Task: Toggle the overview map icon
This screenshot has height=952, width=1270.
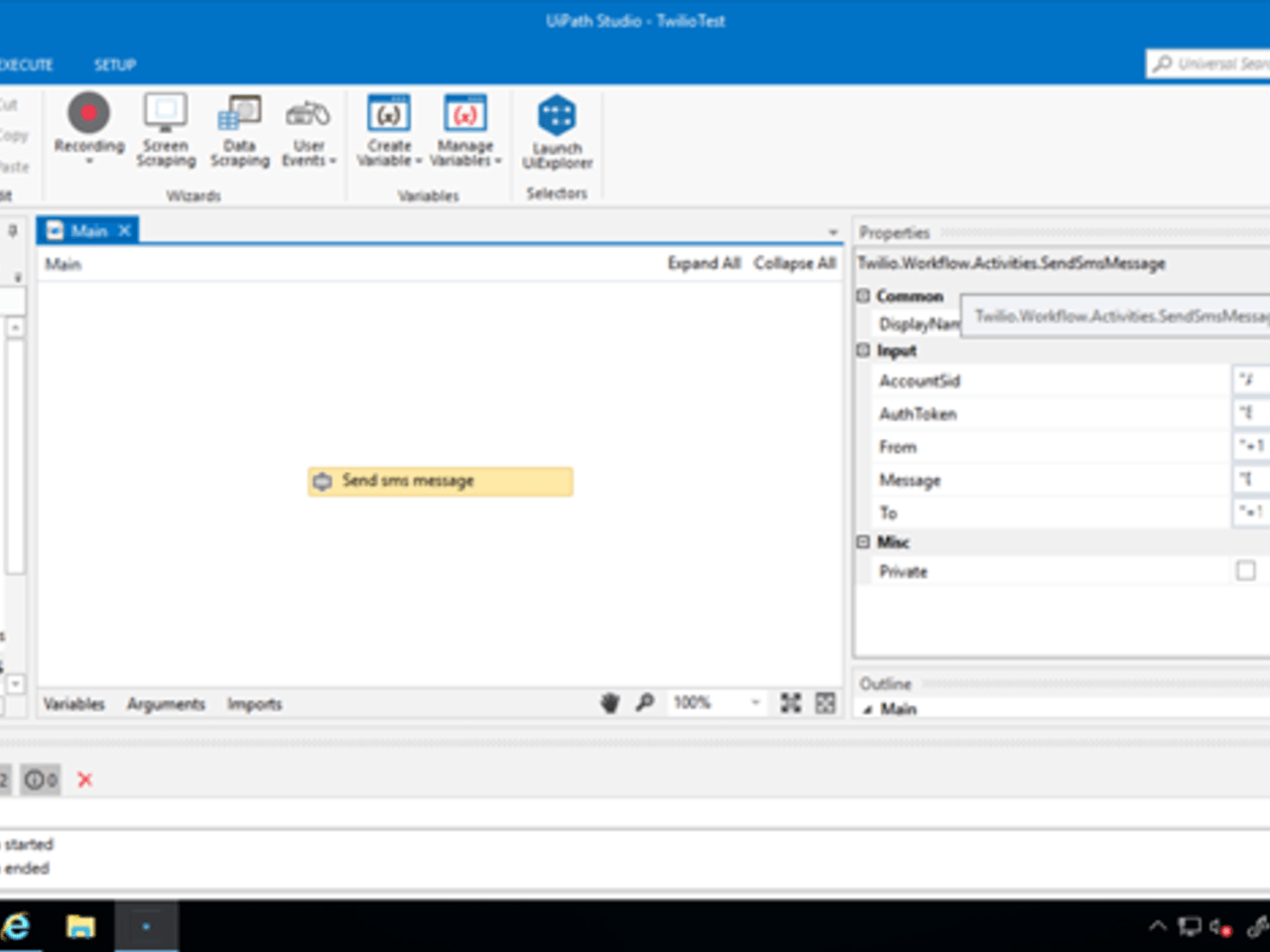Action: click(x=825, y=703)
